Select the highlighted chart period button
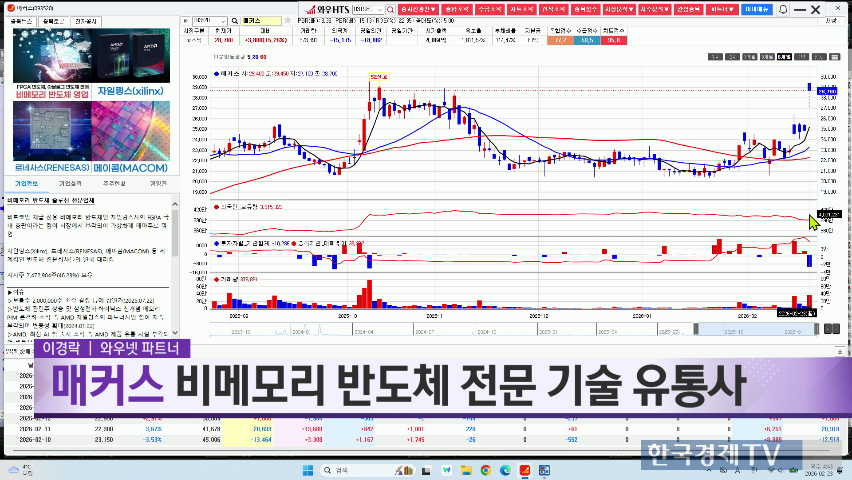This screenshot has width=852, height=480. coord(784,56)
